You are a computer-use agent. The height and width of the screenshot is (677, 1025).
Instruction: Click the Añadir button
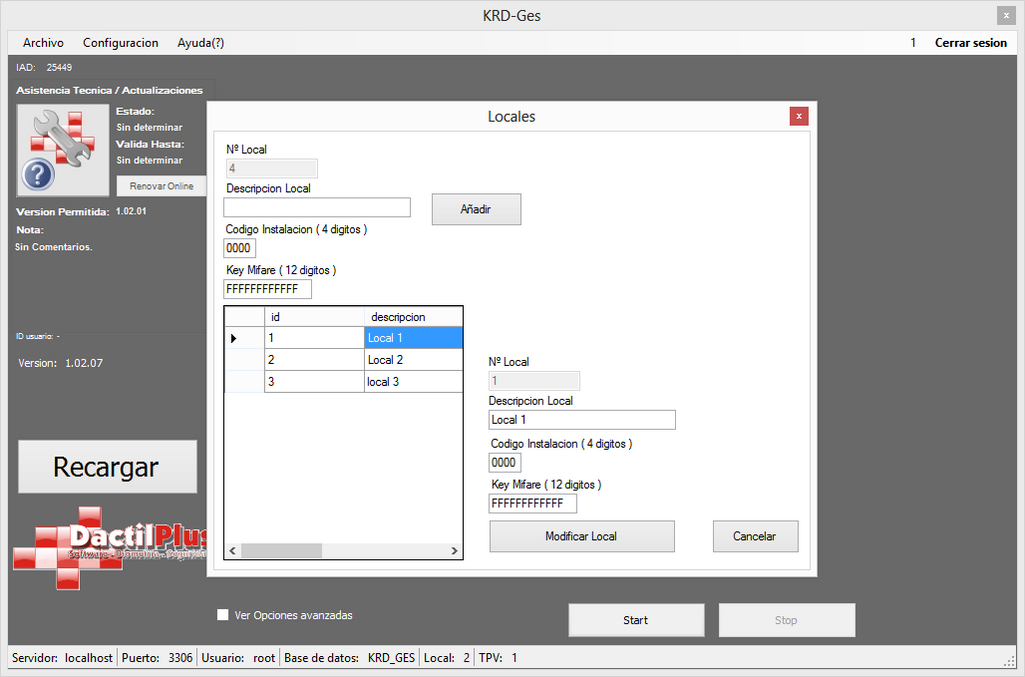(x=476, y=209)
